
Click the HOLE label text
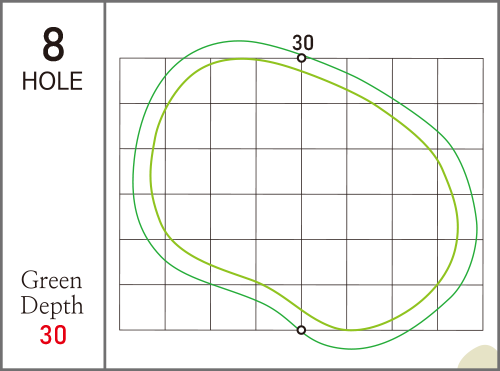click(x=52, y=81)
